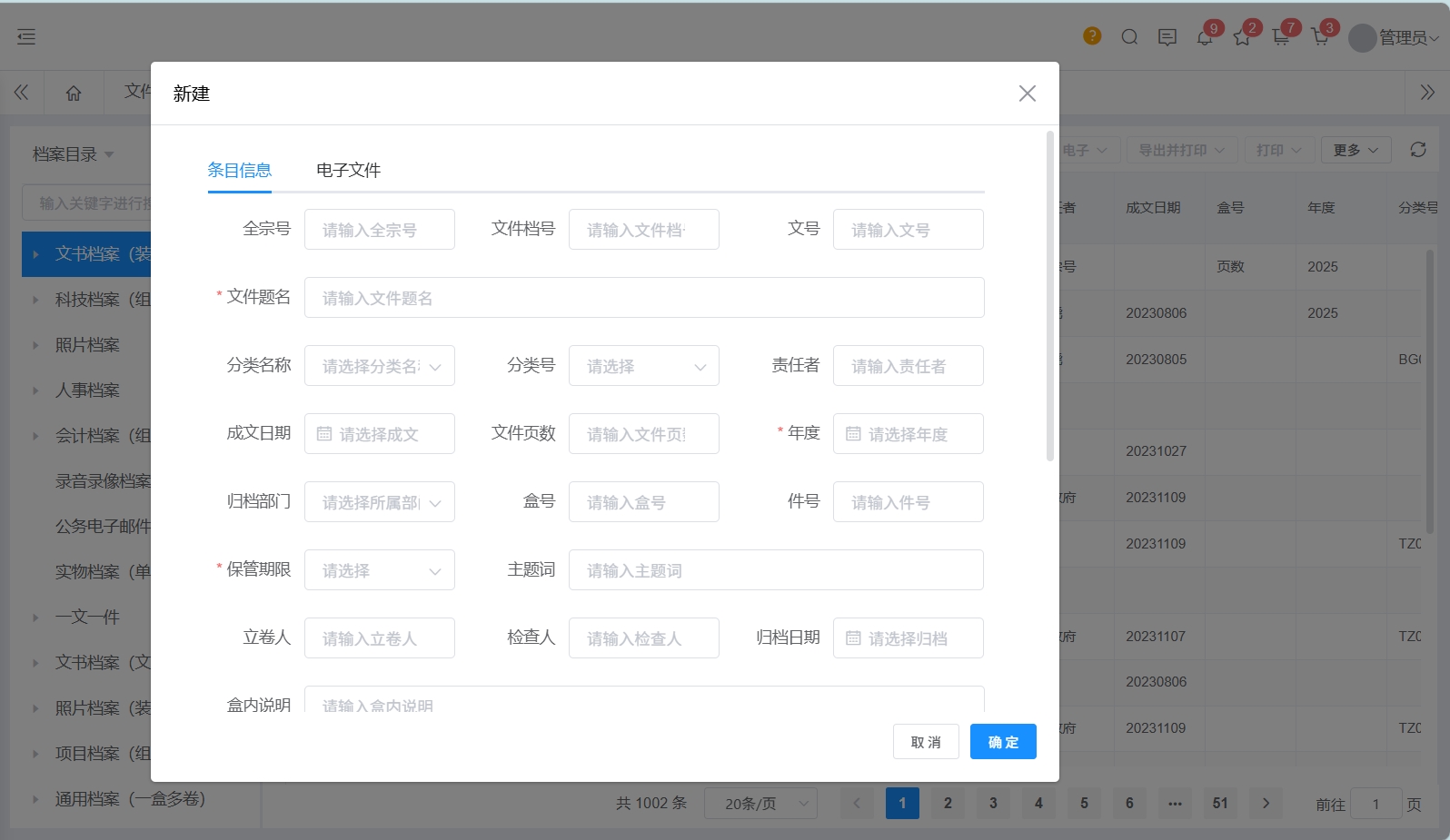Open the 年度 year picker field
This screenshot has height=840, width=1450.
pyautogui.click(x=908, y=434)
